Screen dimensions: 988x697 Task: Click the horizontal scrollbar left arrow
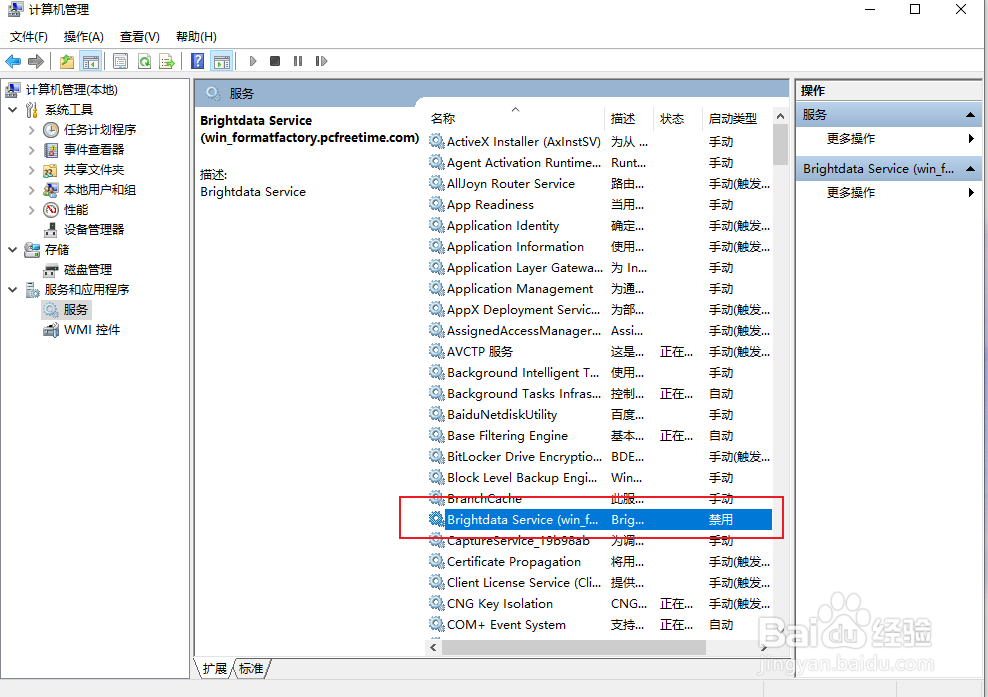point(434,647)
